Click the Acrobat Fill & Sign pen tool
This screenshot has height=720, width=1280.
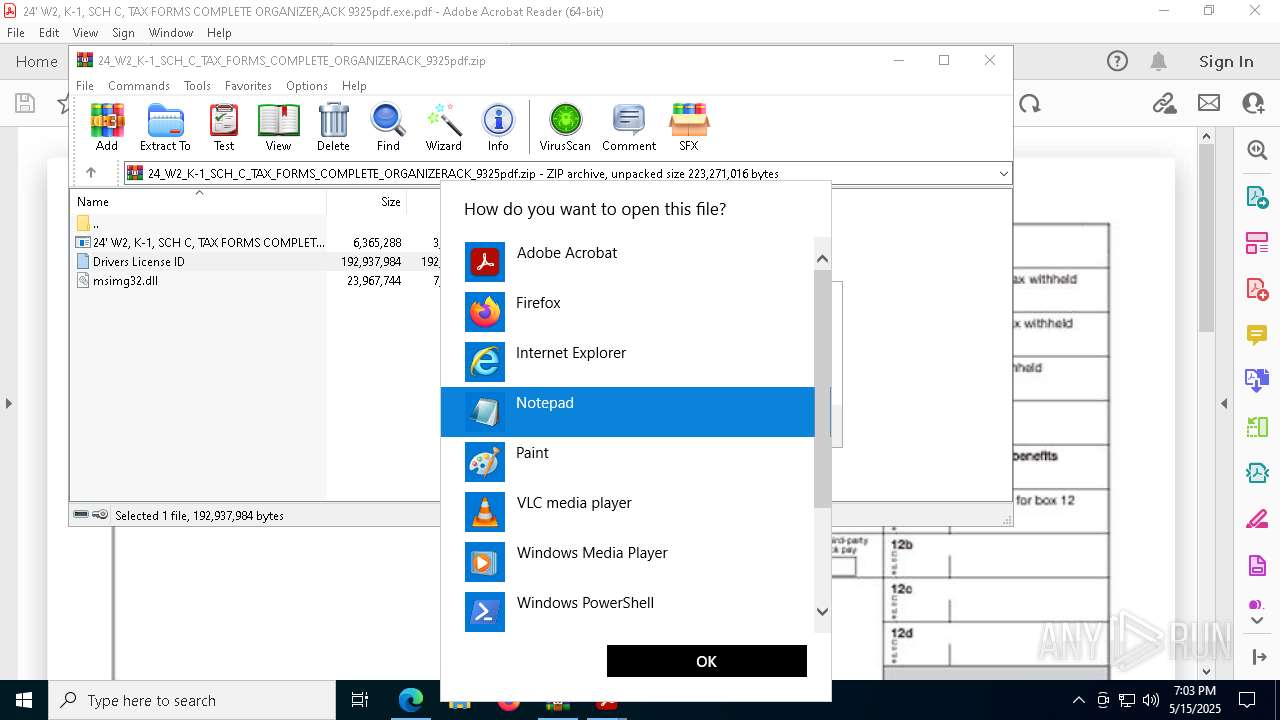(1257, 520)
